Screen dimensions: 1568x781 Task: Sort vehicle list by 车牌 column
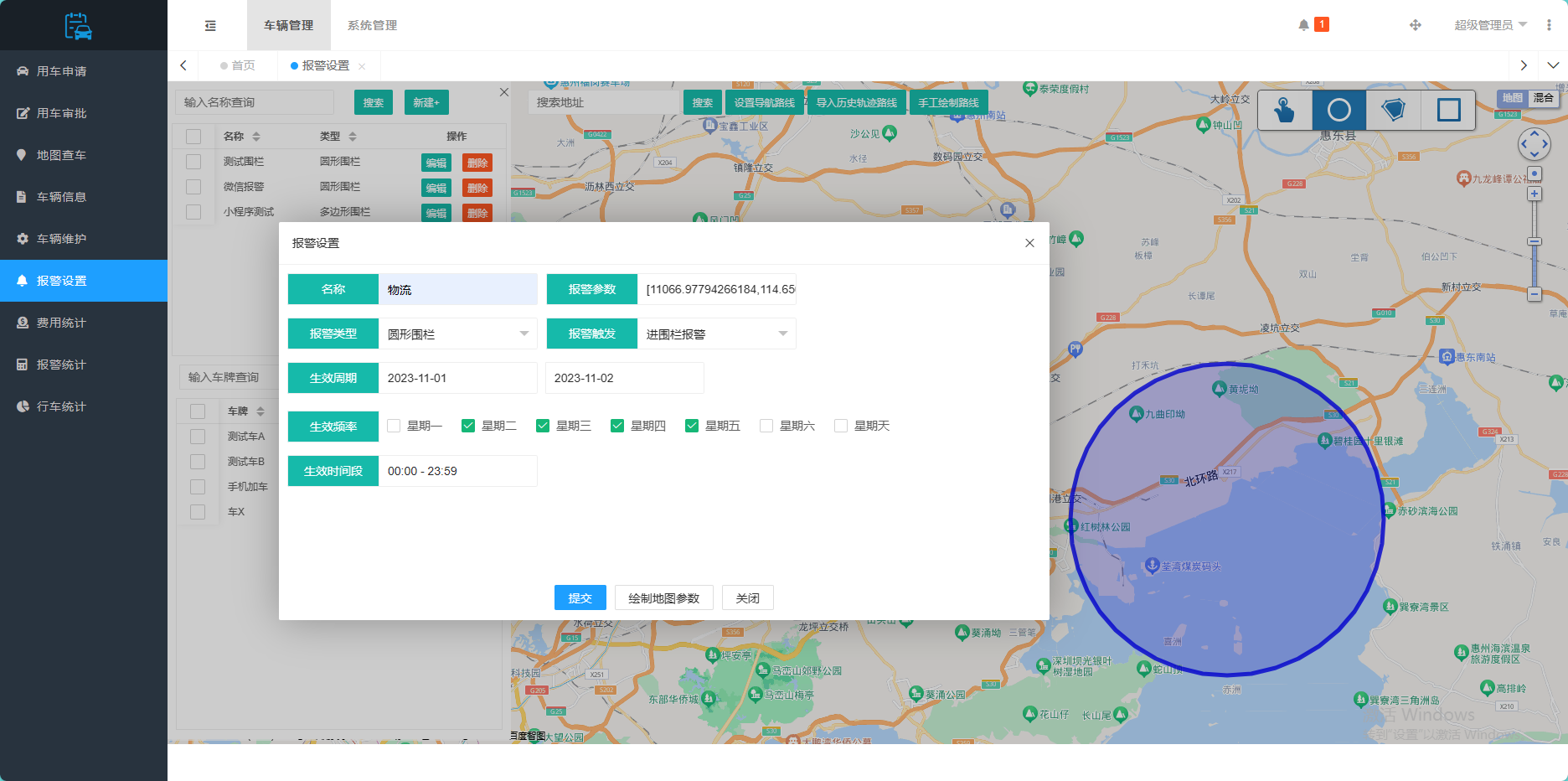pyautogui.click(x=260, y=411)
